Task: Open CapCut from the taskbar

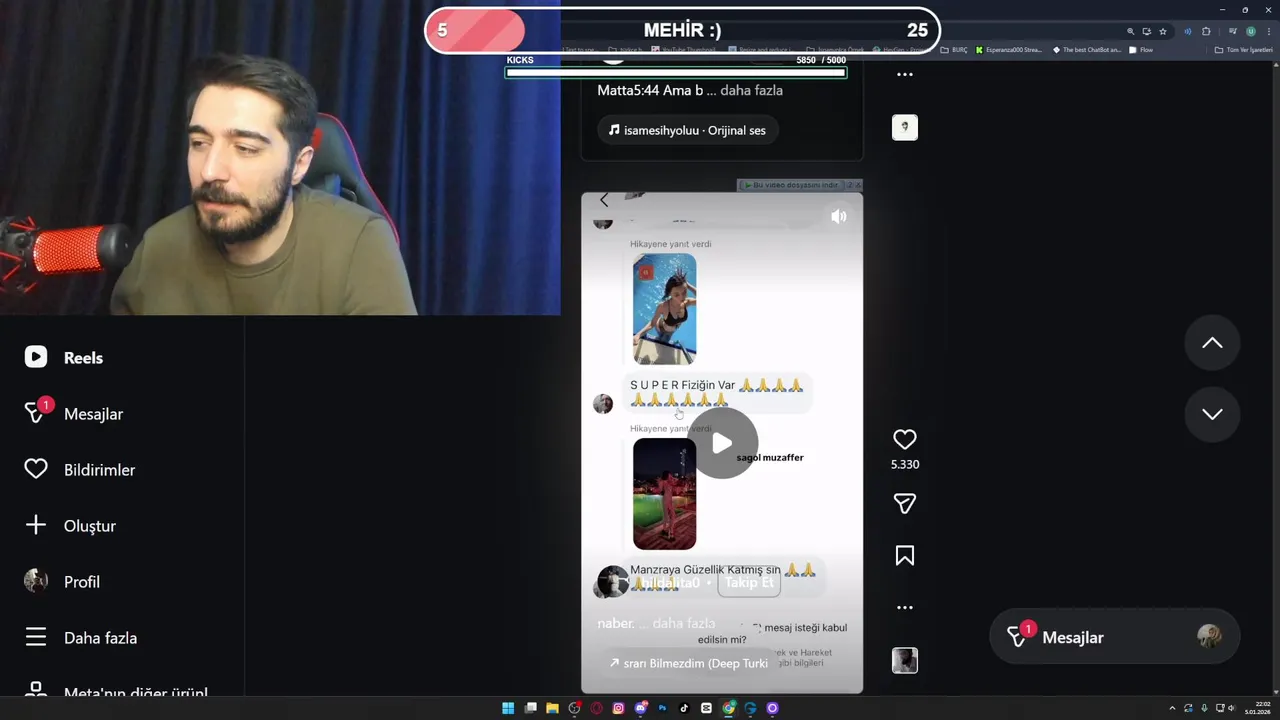Action: pos(706,708)
